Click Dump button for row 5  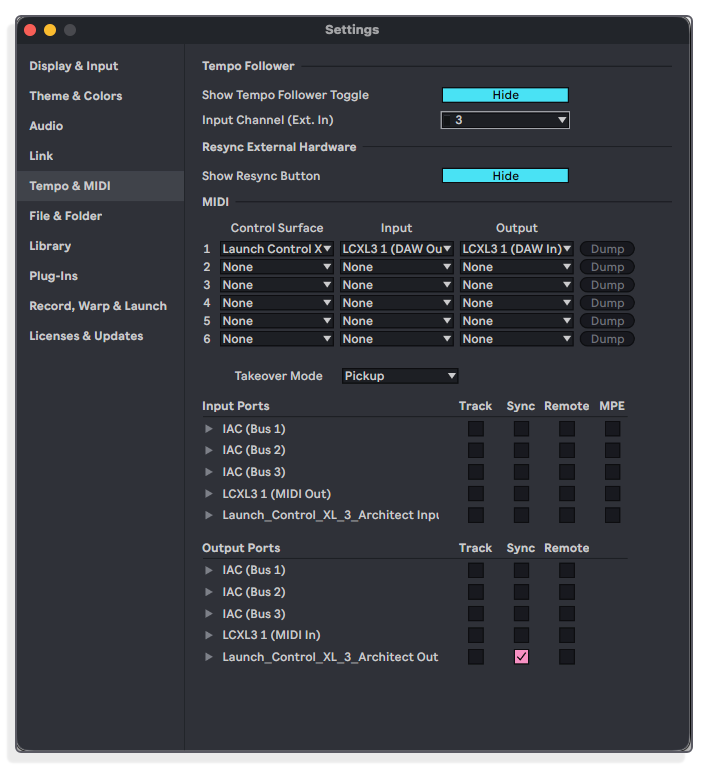pyautogui.click(x=607, y=321)
